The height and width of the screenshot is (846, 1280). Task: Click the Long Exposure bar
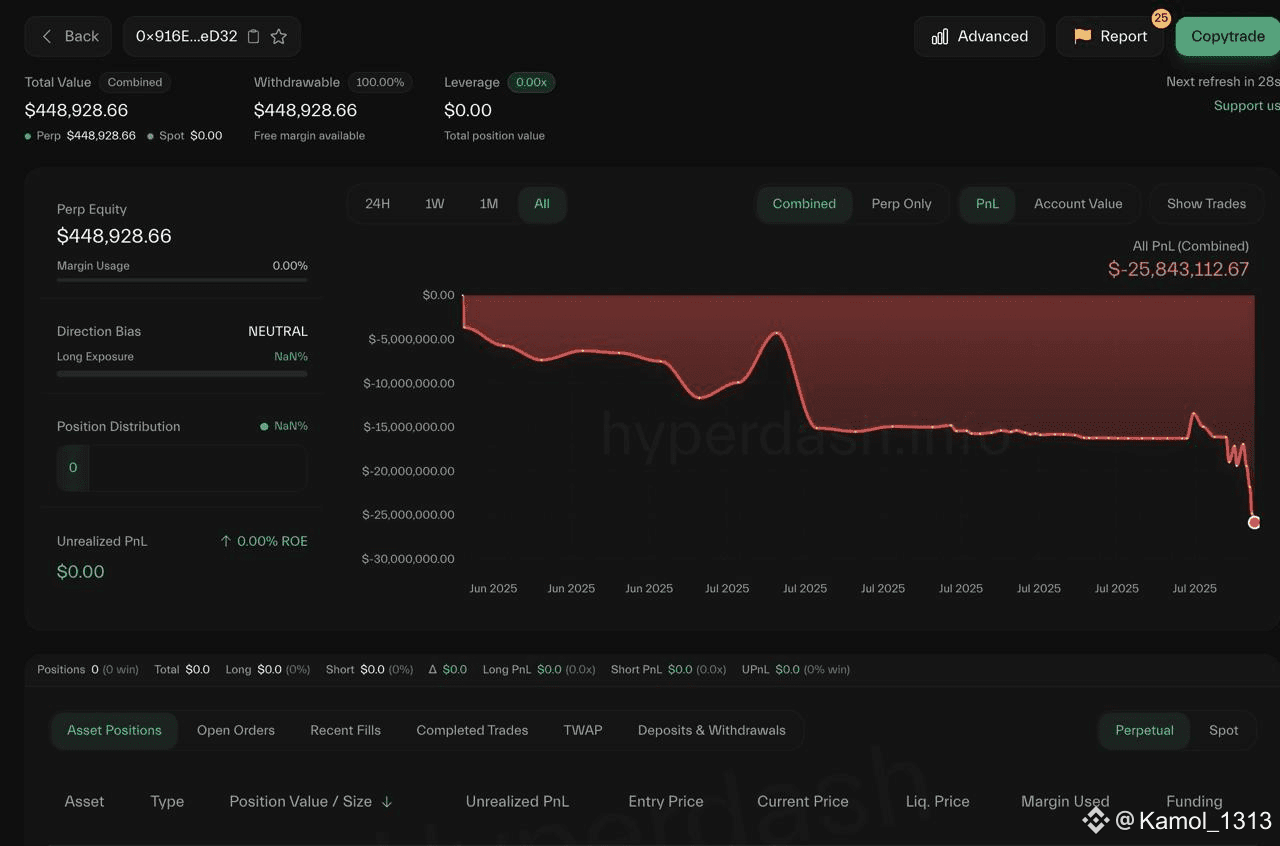click(182, 374)
